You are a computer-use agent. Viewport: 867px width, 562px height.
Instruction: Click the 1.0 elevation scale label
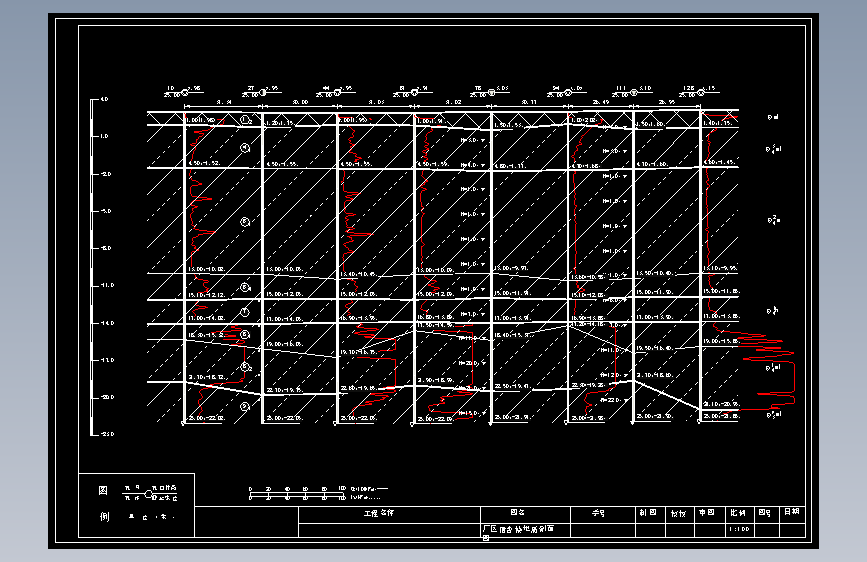[104, 136]
